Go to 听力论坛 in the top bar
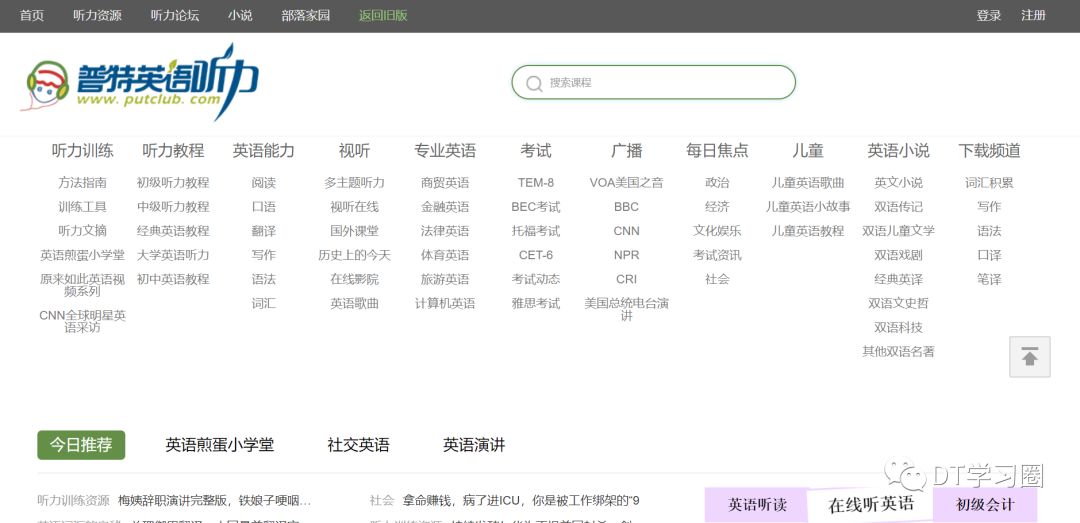 175,15
